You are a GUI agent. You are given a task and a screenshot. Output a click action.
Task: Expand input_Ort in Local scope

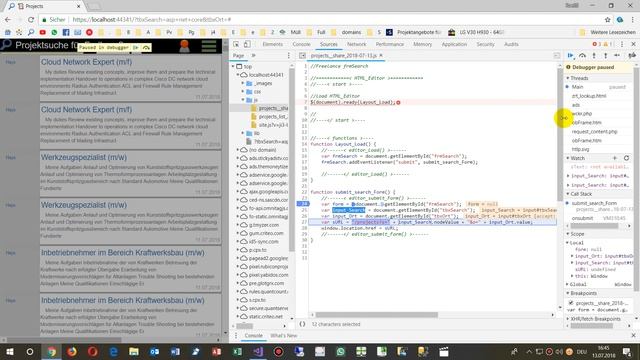point(572,256)
